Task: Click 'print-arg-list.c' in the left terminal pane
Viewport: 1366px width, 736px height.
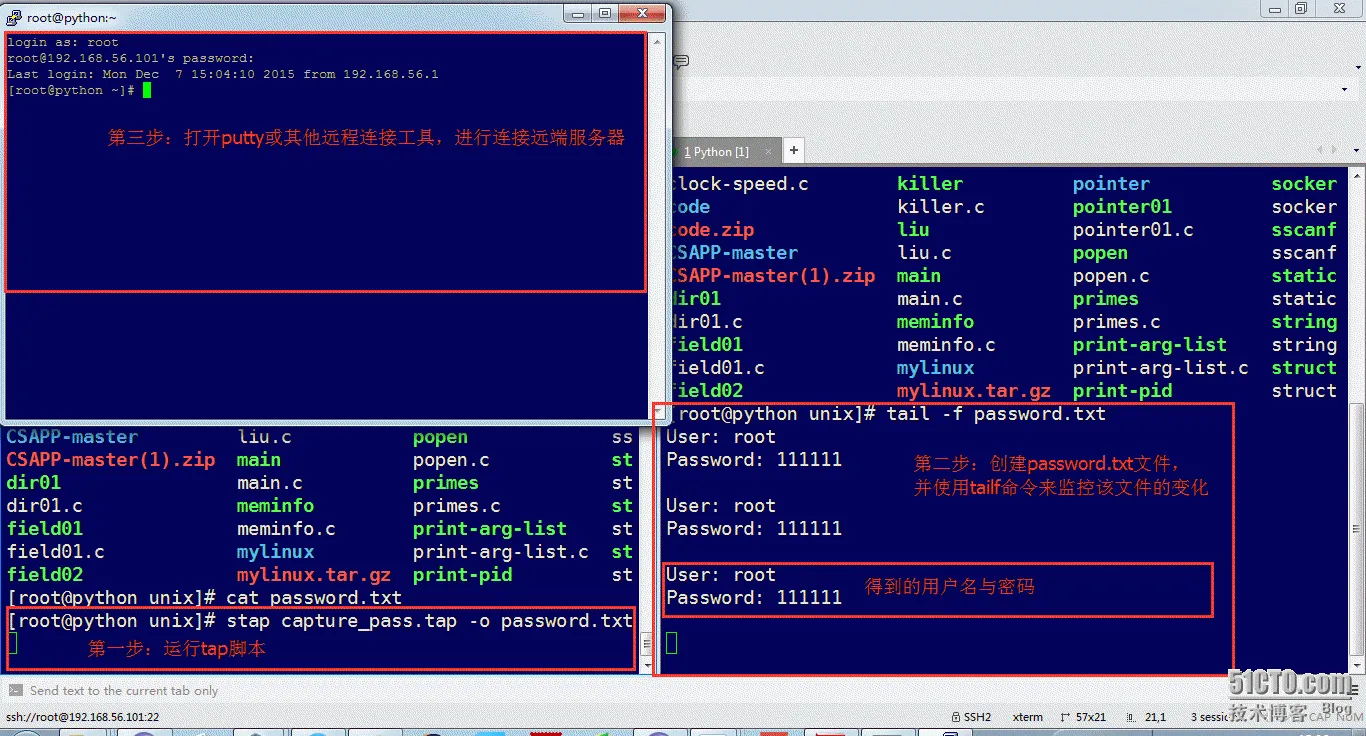Action: (x=501, y=552)
